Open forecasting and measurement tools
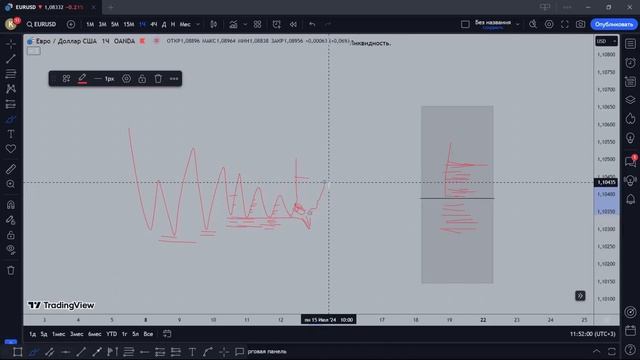The image size is (640, 360). 11,104
